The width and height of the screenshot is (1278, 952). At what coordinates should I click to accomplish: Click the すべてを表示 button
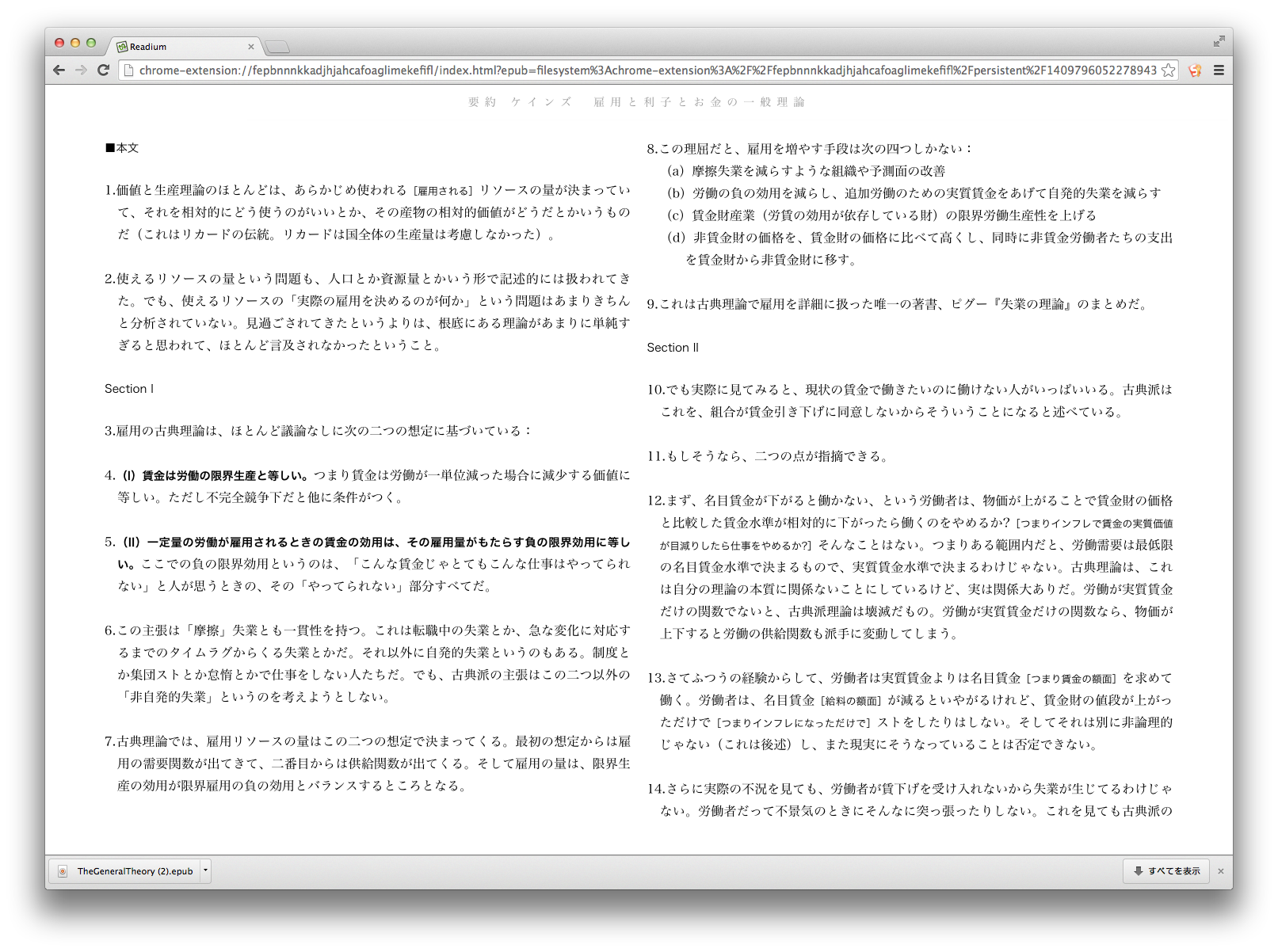click(x=1166, y=871)
